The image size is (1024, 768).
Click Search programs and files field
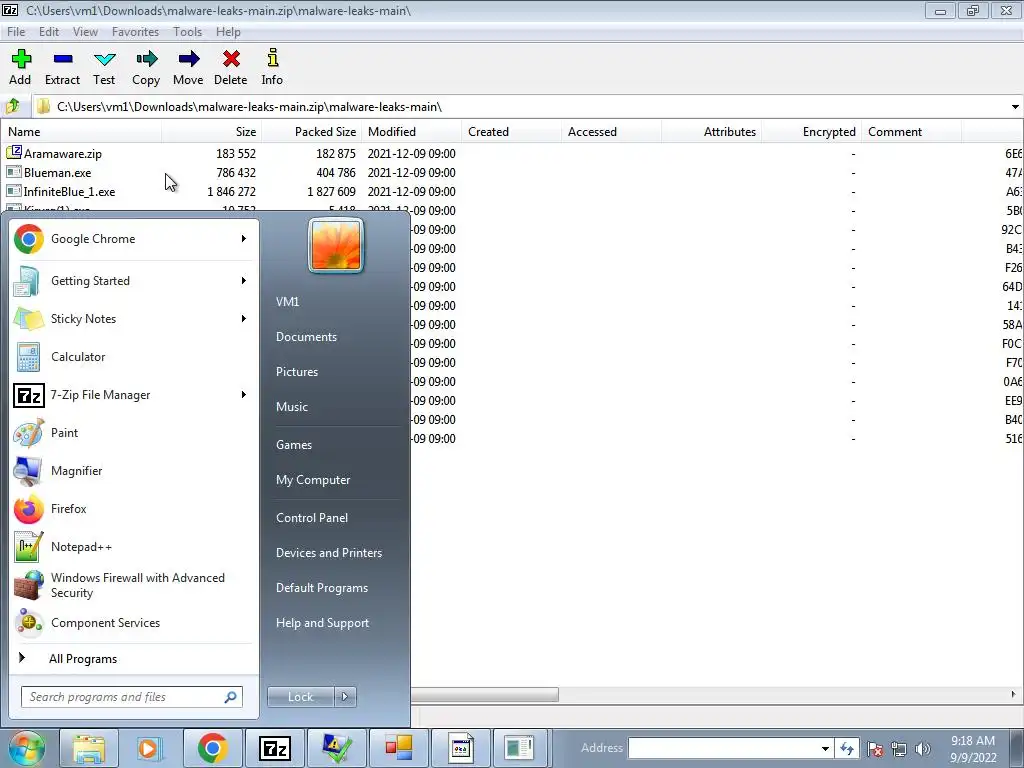131,697
